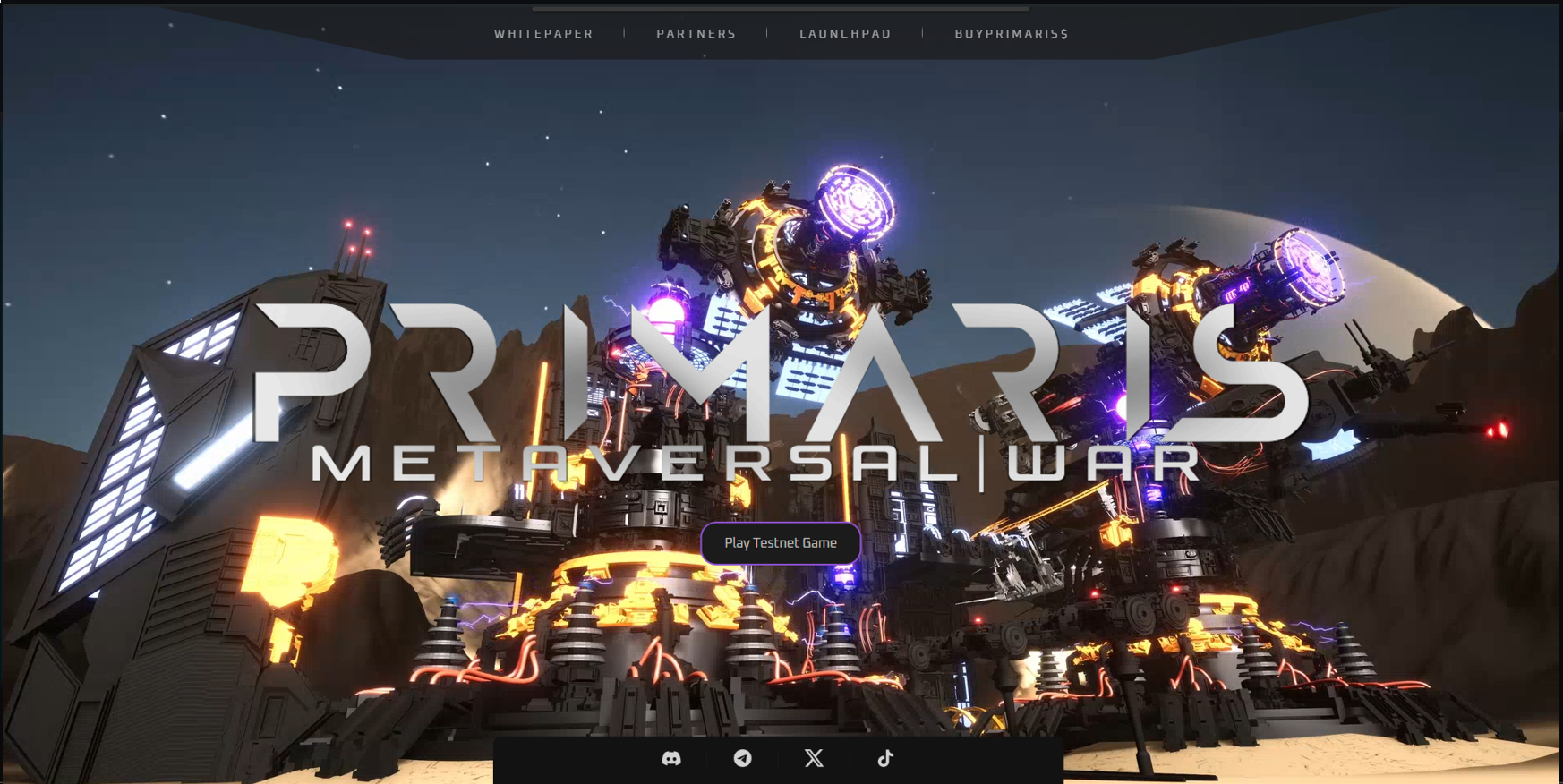
Task: Open the Telegram channel icon
Action: 743,758
